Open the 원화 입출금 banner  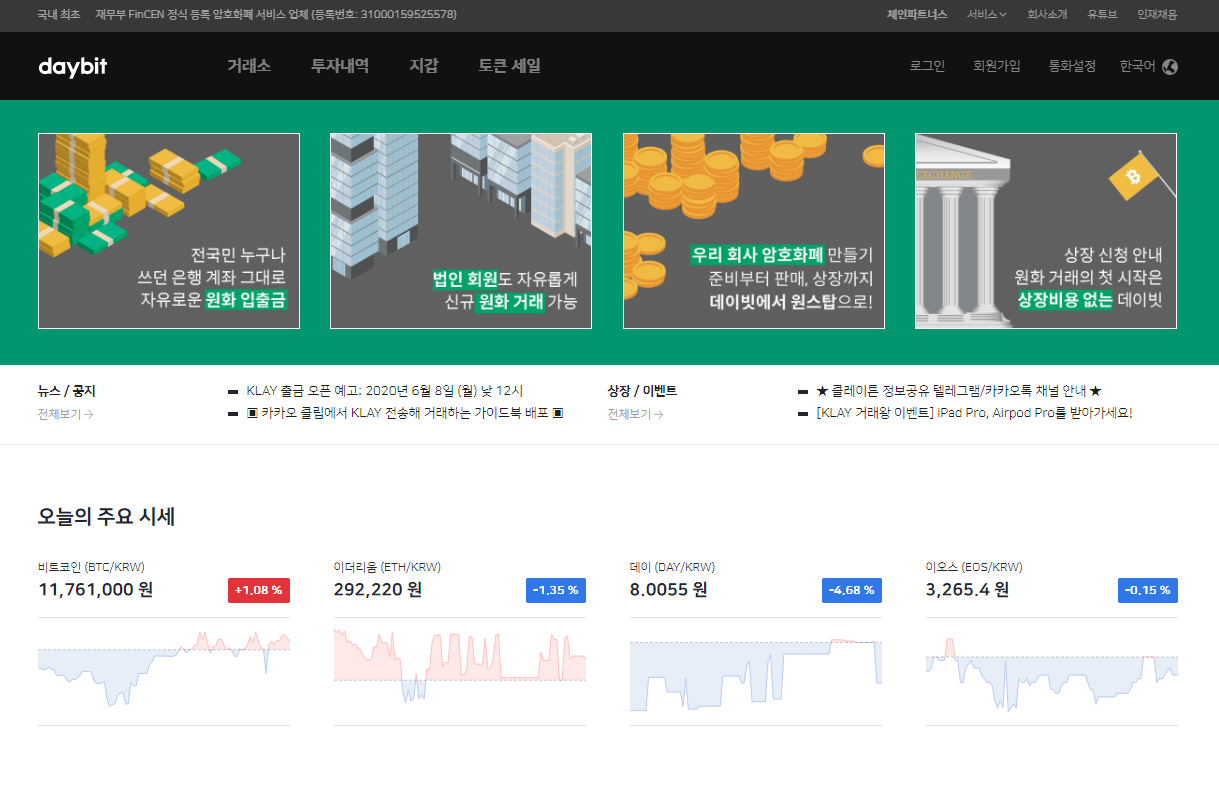[x=169, y=231]
